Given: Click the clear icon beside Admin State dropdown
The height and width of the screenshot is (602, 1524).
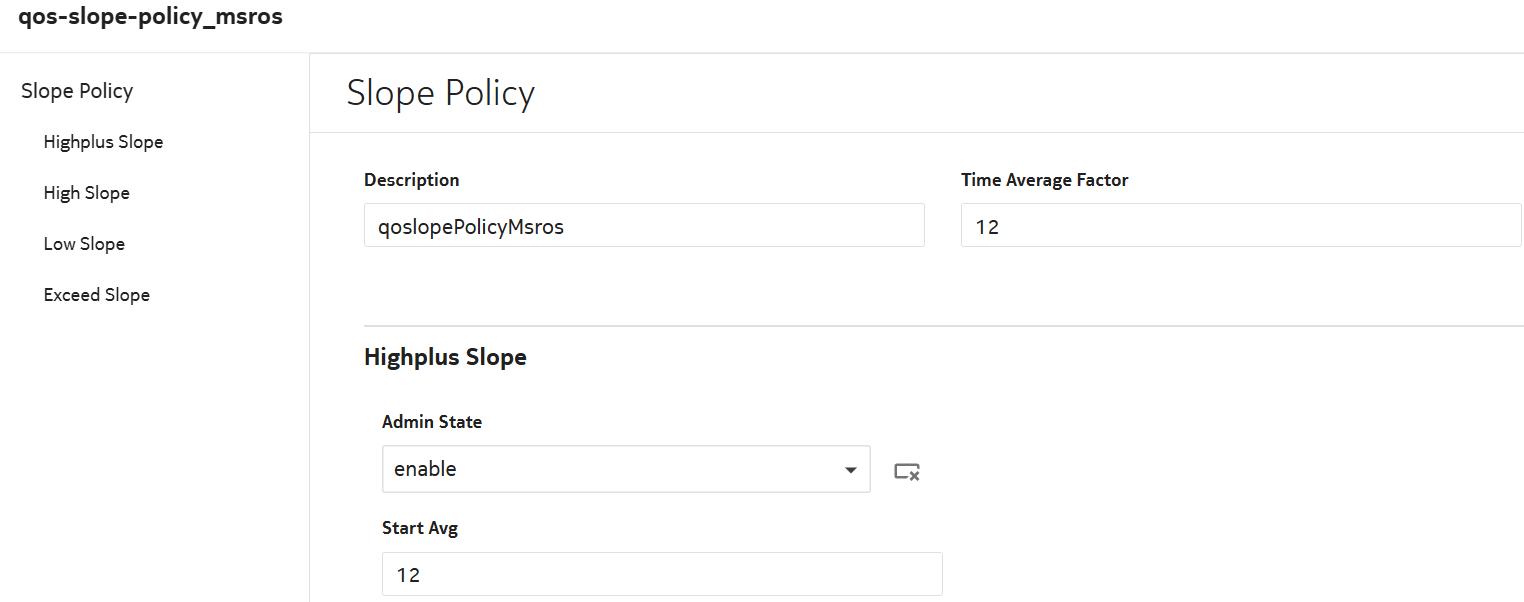Looking at the screenshot, I should point(906,471).
